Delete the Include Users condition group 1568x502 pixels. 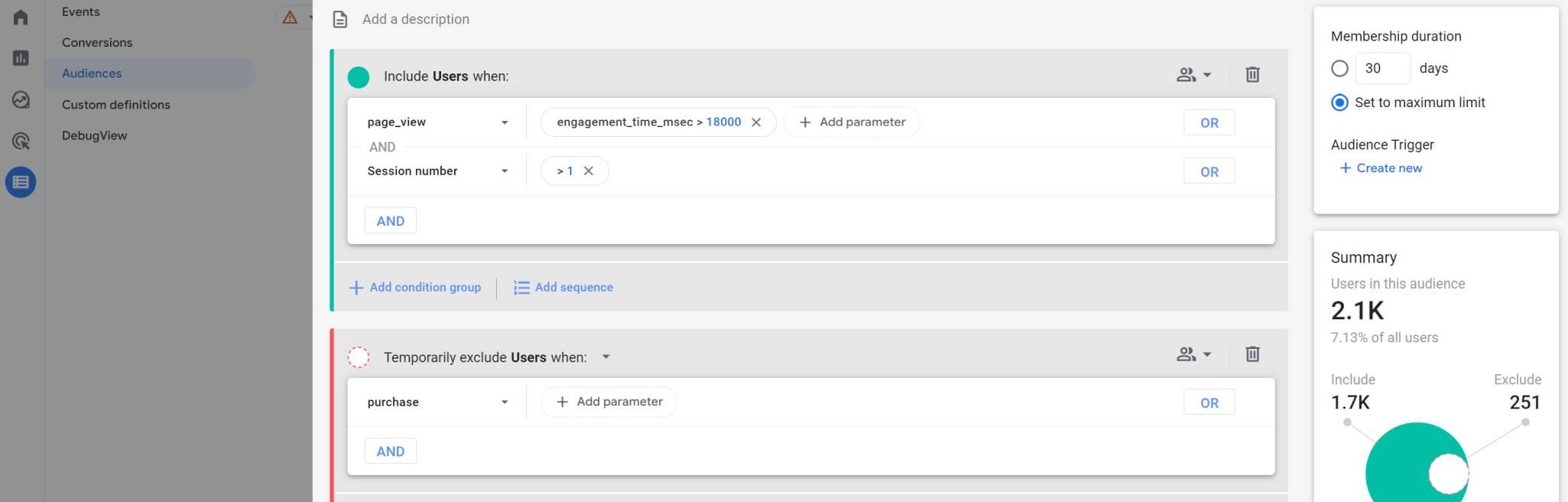click(x=1252, y=75)
